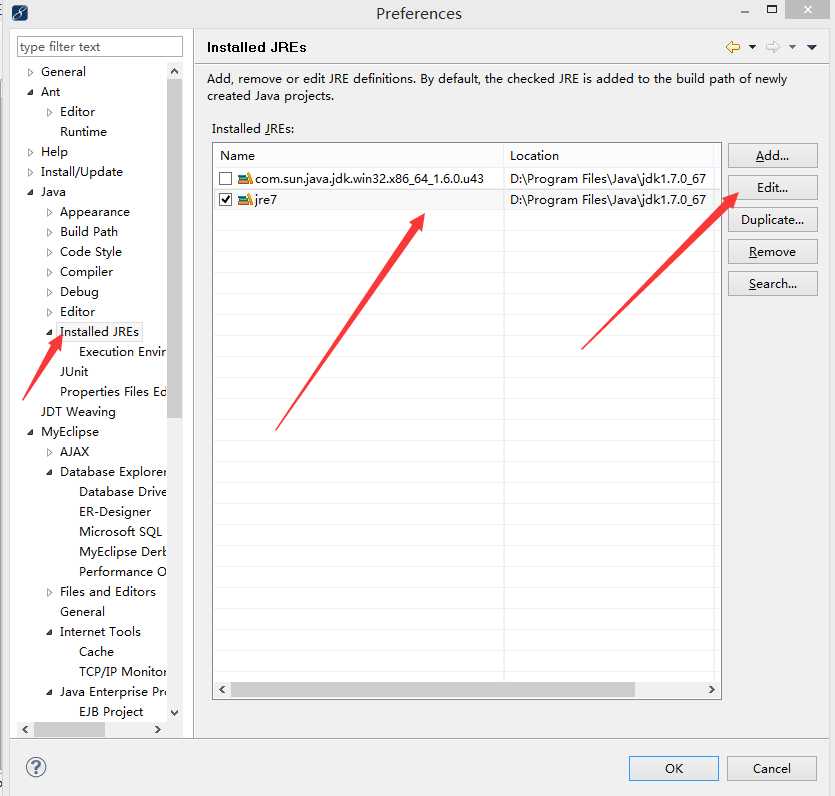Viewport: 835px width, 796px height.
Task: Check the com.sun.java.jdk.win32 JRE checkbox
Action: [x=225, y=178]
